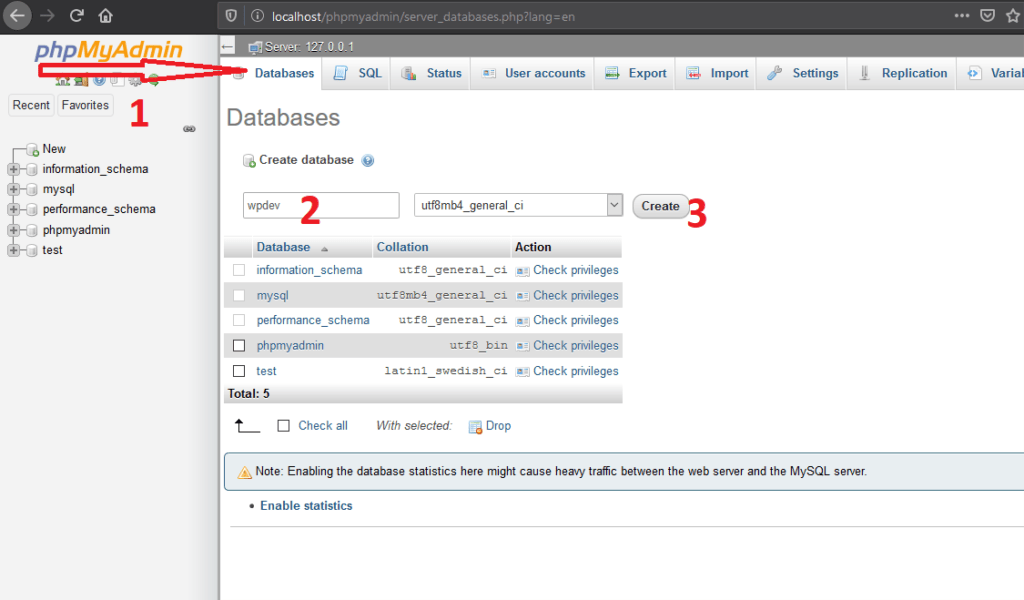Open the browser home page icon

click(x=105, y=16)
